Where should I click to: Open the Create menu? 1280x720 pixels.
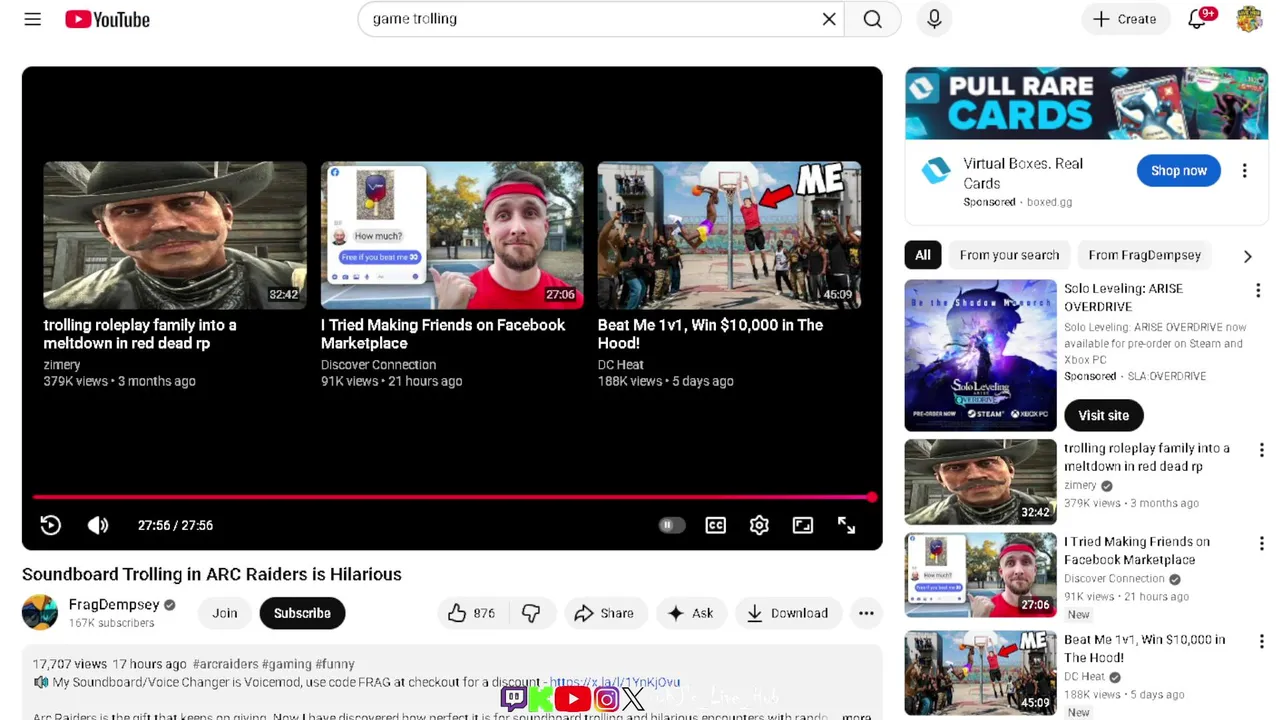tap(1125, 19)
